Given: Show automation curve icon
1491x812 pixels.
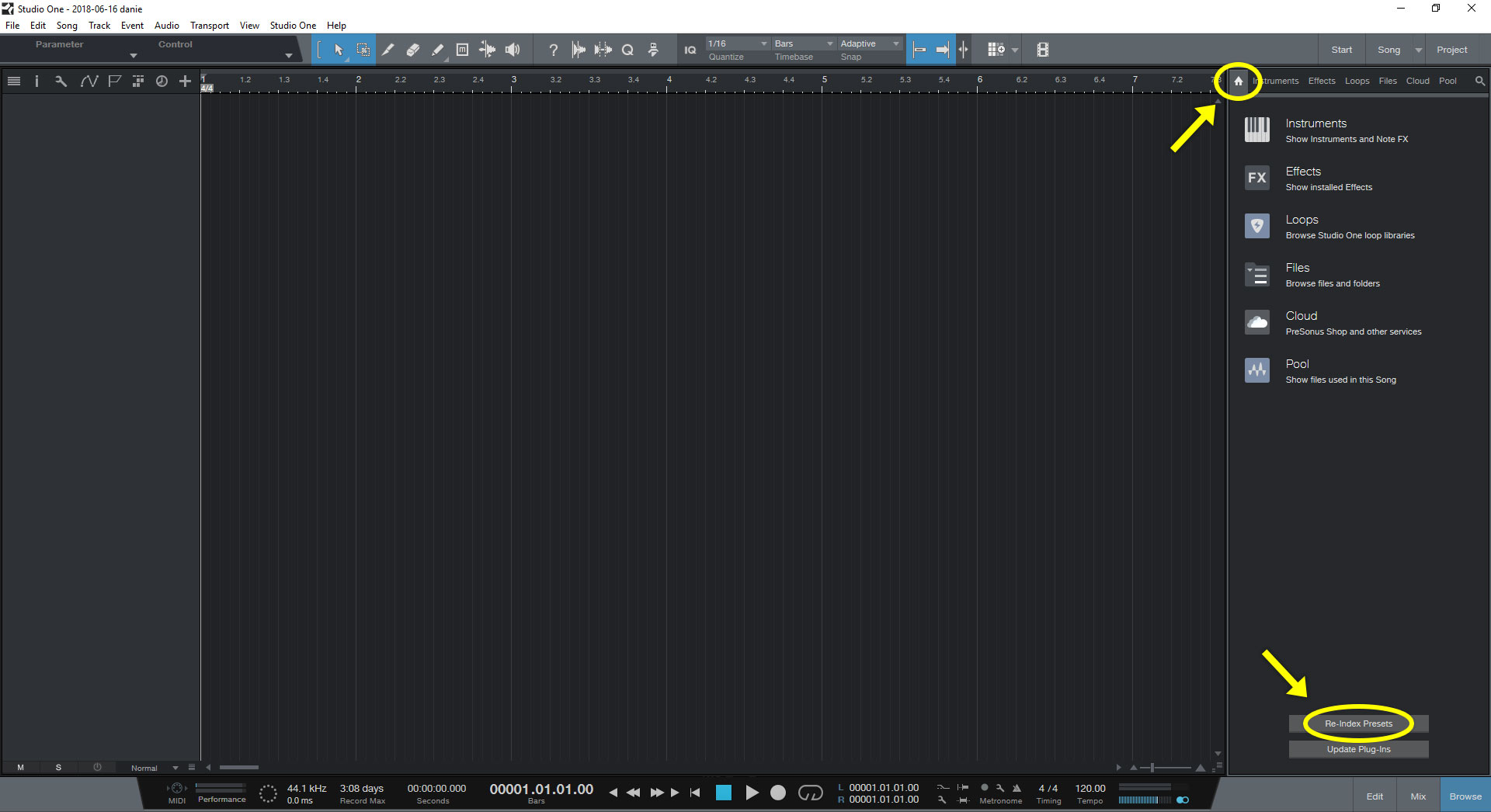Looking at the screenshot, I should 89,81.
